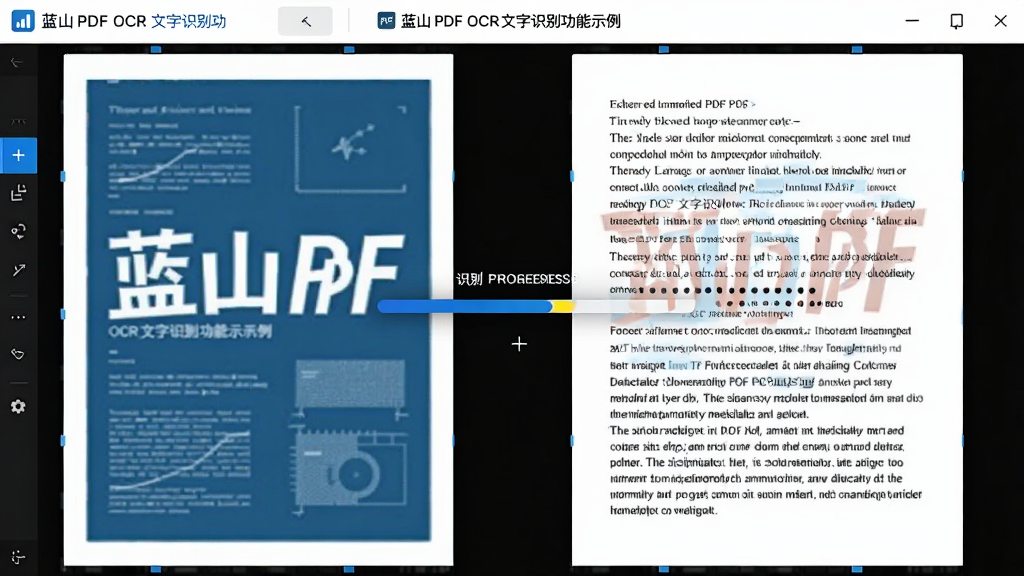Close the application window
The width and height of the screenshot is (1024, 576).
1000,21
